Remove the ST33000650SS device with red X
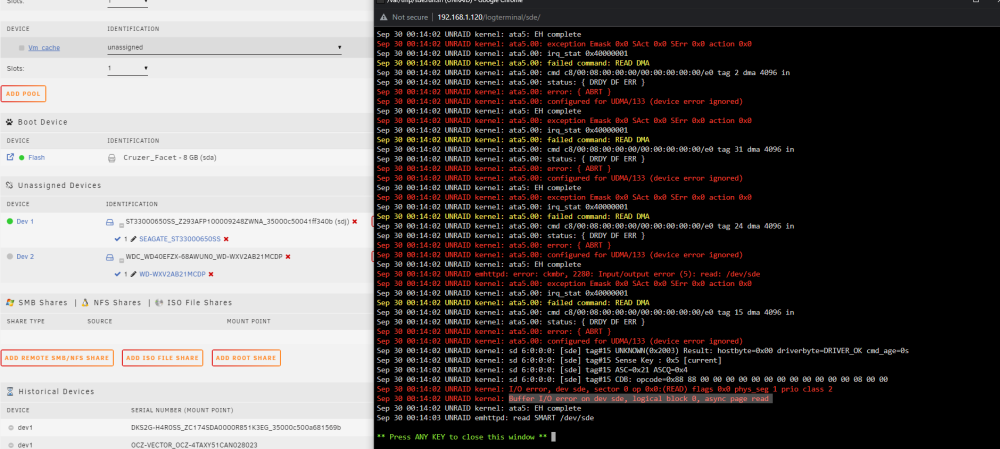Image resolution: width=1000 pixels, height=449 pixels. (x=355, y=221)
